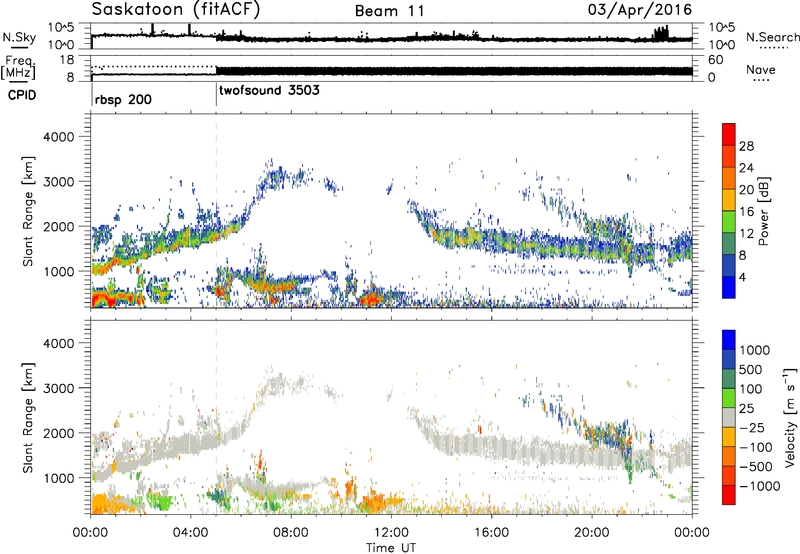Click the "−1000" tick on Velocity colorbar
Screen dimensions: 800x554
click(x=759, y=486)
